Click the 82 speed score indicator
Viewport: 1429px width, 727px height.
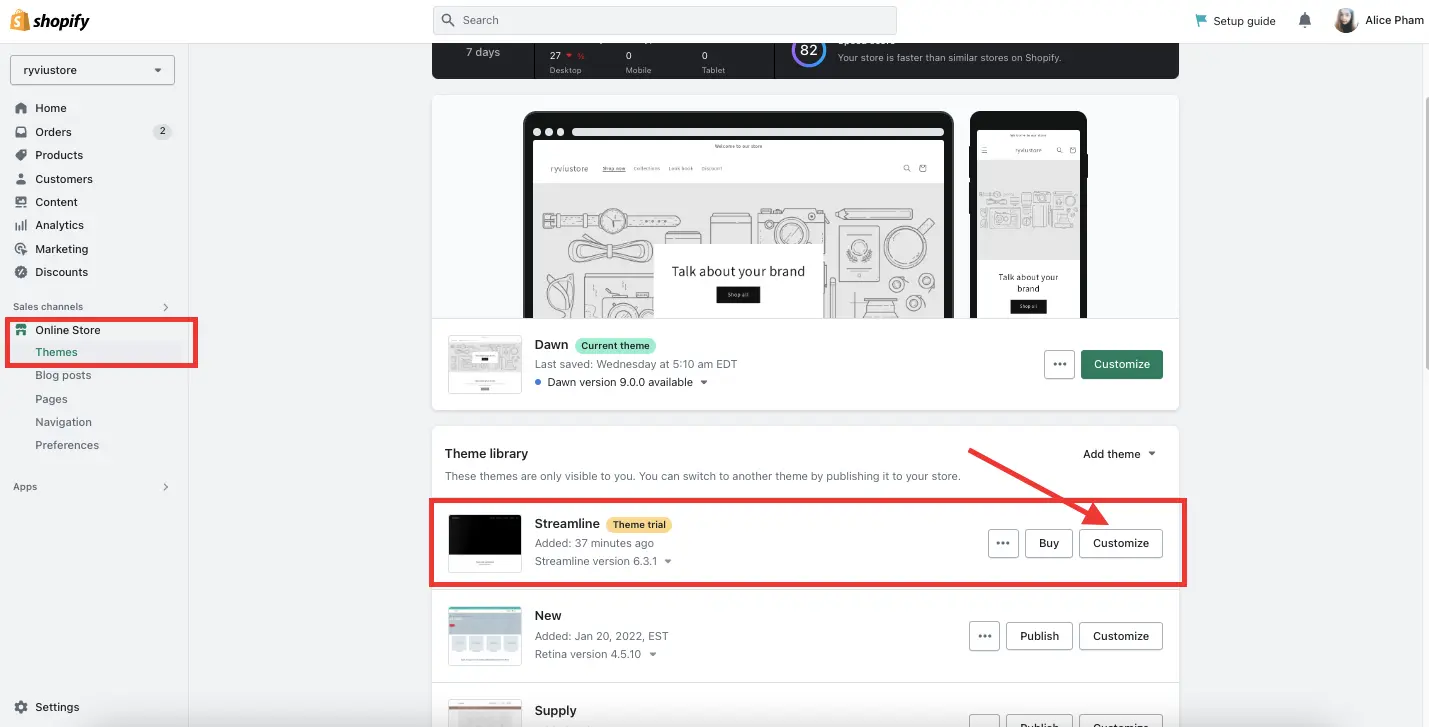tap(808, 48)
